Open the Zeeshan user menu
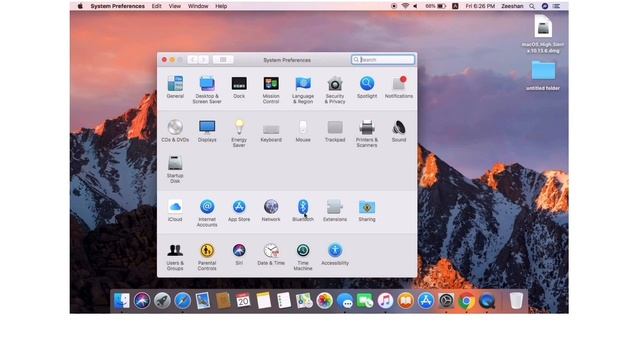 [512, 6]
